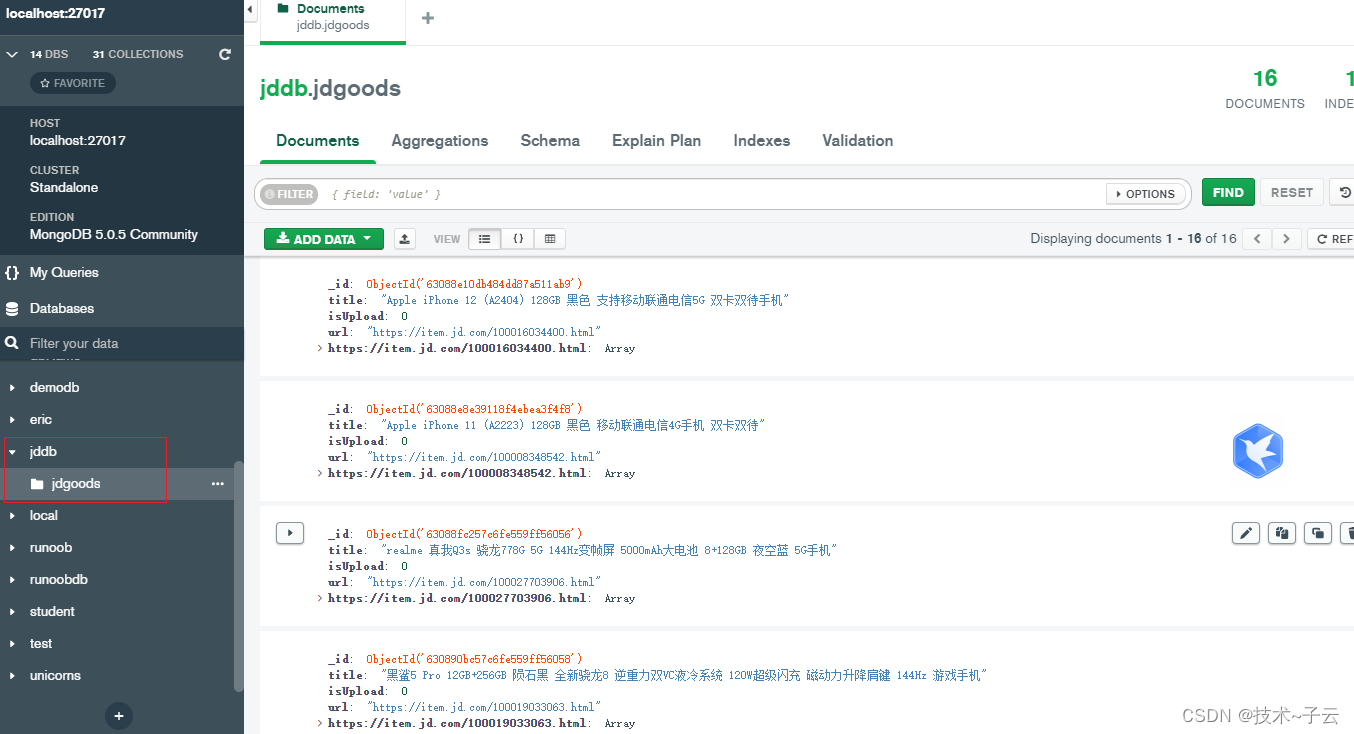Expand the 100027703906.html Array field
The height and width of the screenshot is (734, 1354).
[320, 599]
